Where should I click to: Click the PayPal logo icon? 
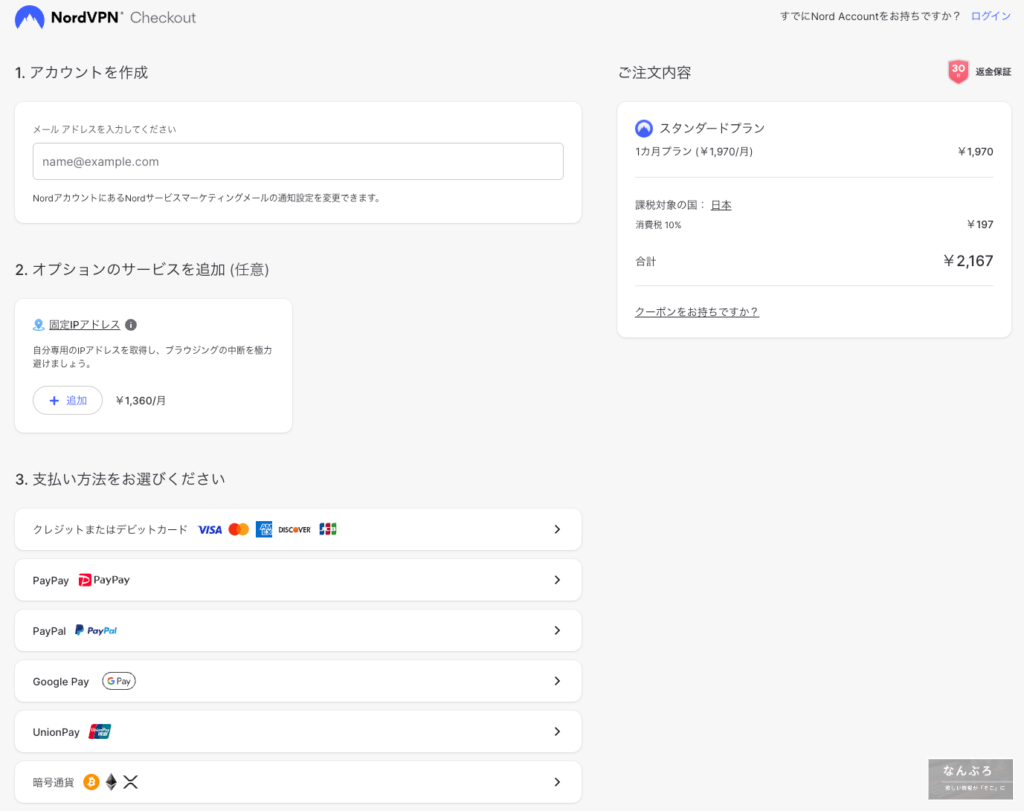tap(96, 631)
